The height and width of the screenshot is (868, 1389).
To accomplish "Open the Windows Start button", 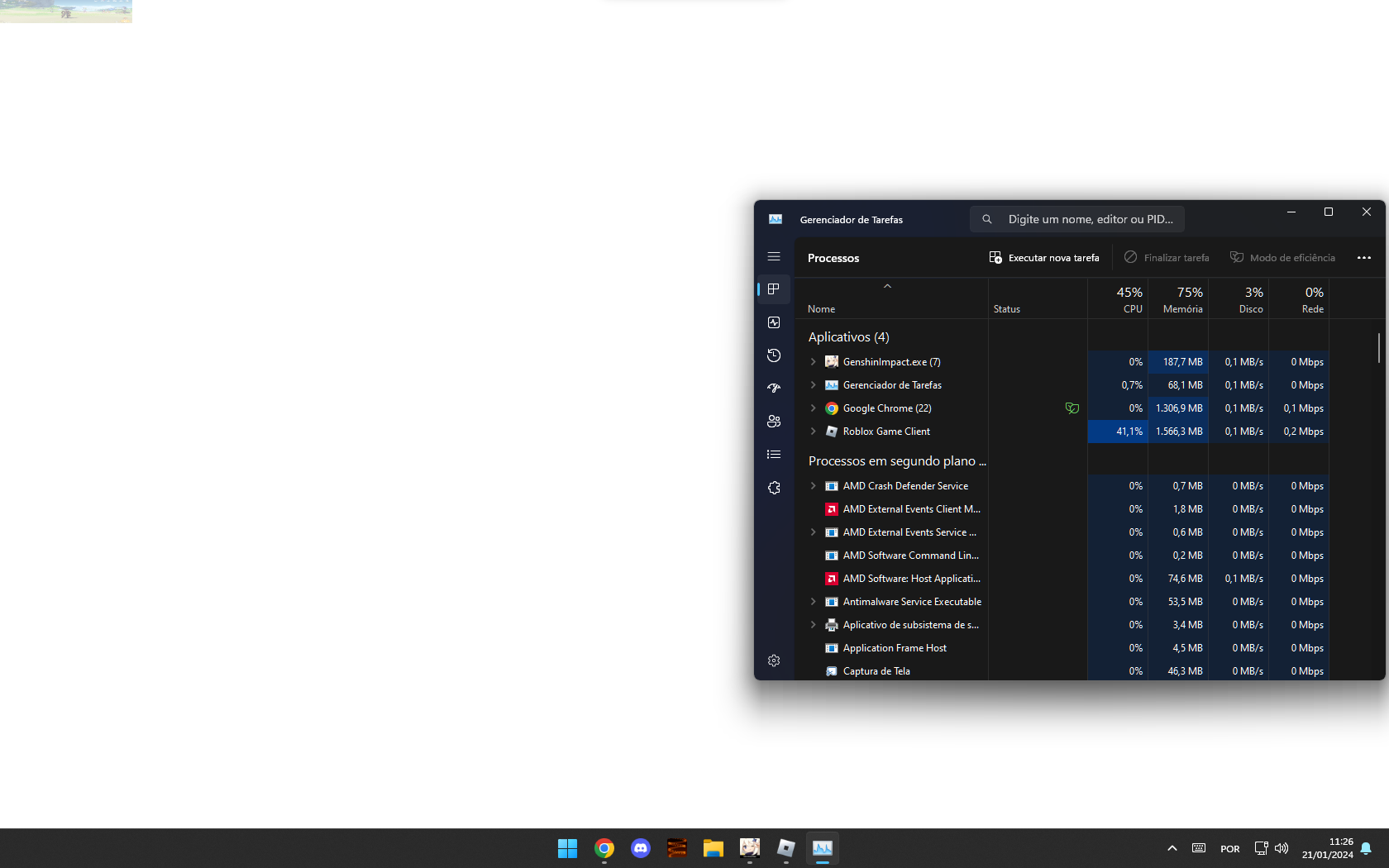I will (x=568, y=848).
